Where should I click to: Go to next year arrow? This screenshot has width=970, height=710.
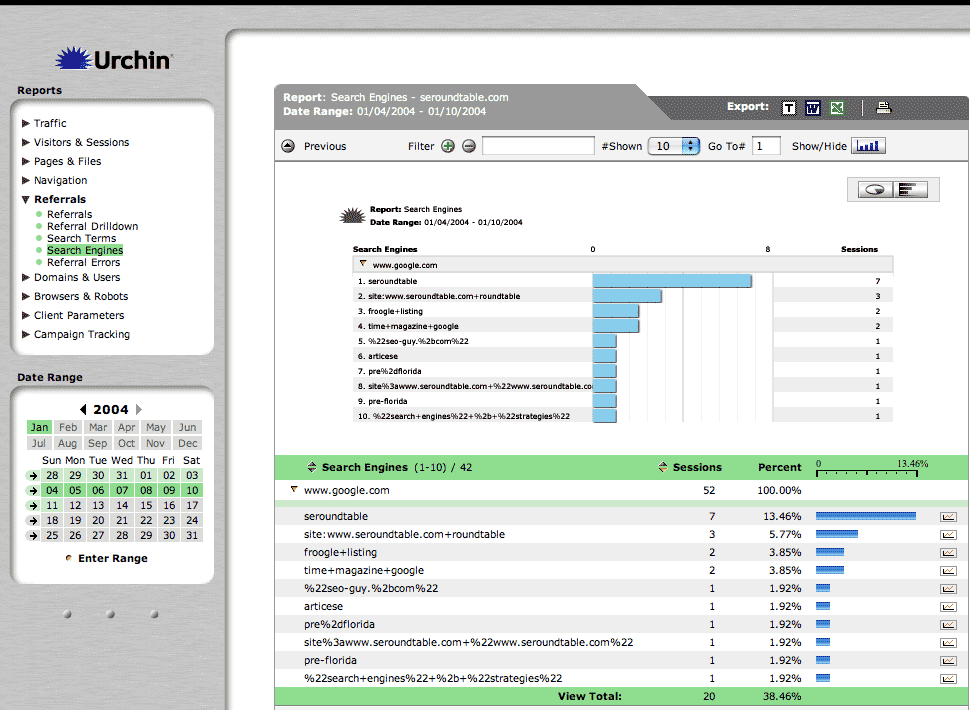tap(139, 409)
